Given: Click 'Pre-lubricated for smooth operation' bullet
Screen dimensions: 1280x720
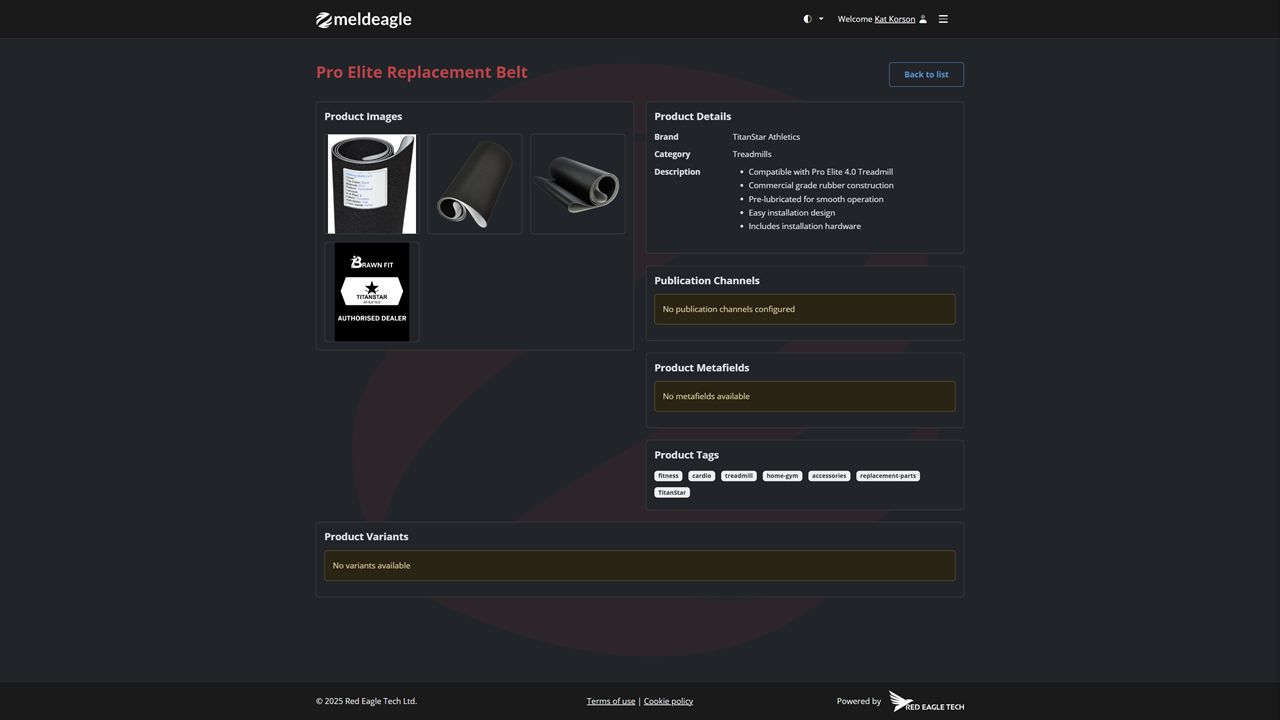Looking at the screenshot, I should [816, 199].
